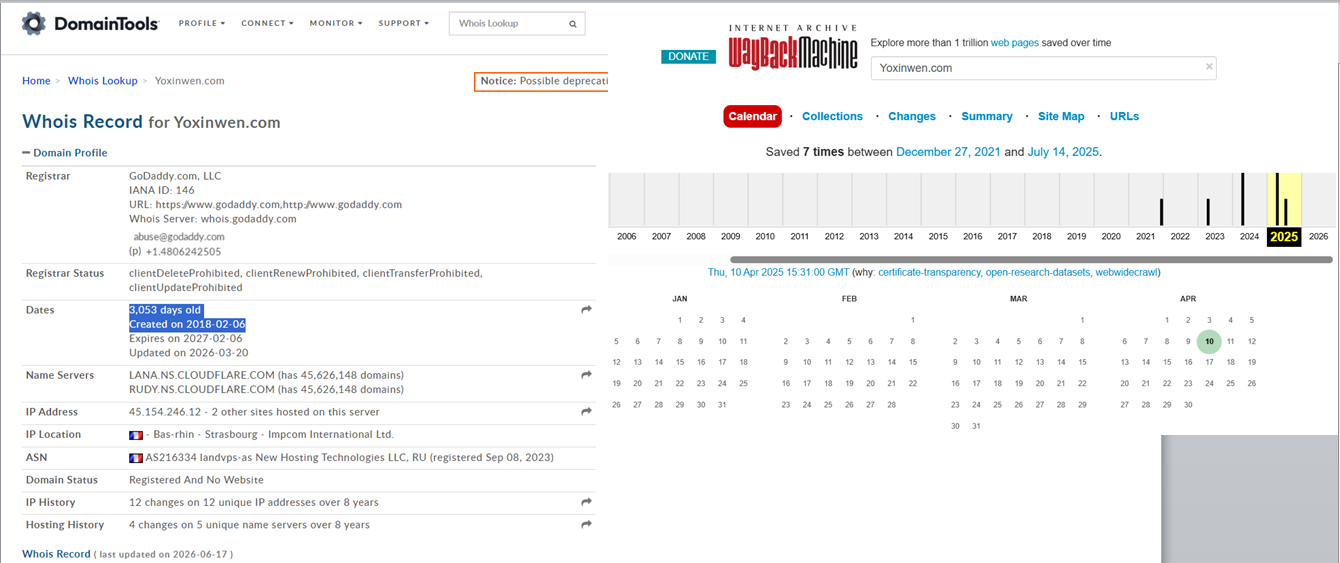1340x563 pixels.
Task: Click the share arrow in IP Address row
Action: pyautogui.click(x=586, y=411)
